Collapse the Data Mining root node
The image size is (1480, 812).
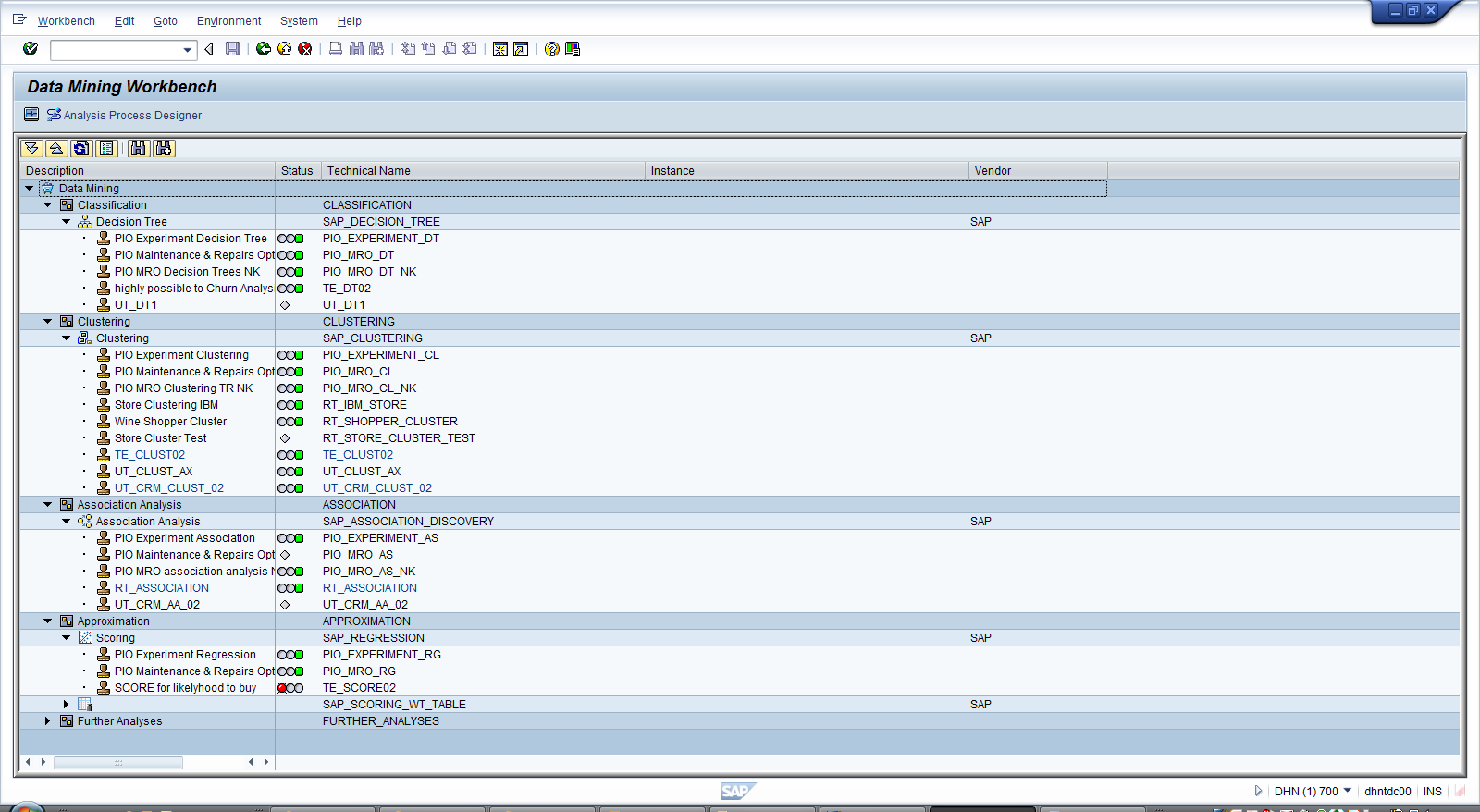click(30, 189)
